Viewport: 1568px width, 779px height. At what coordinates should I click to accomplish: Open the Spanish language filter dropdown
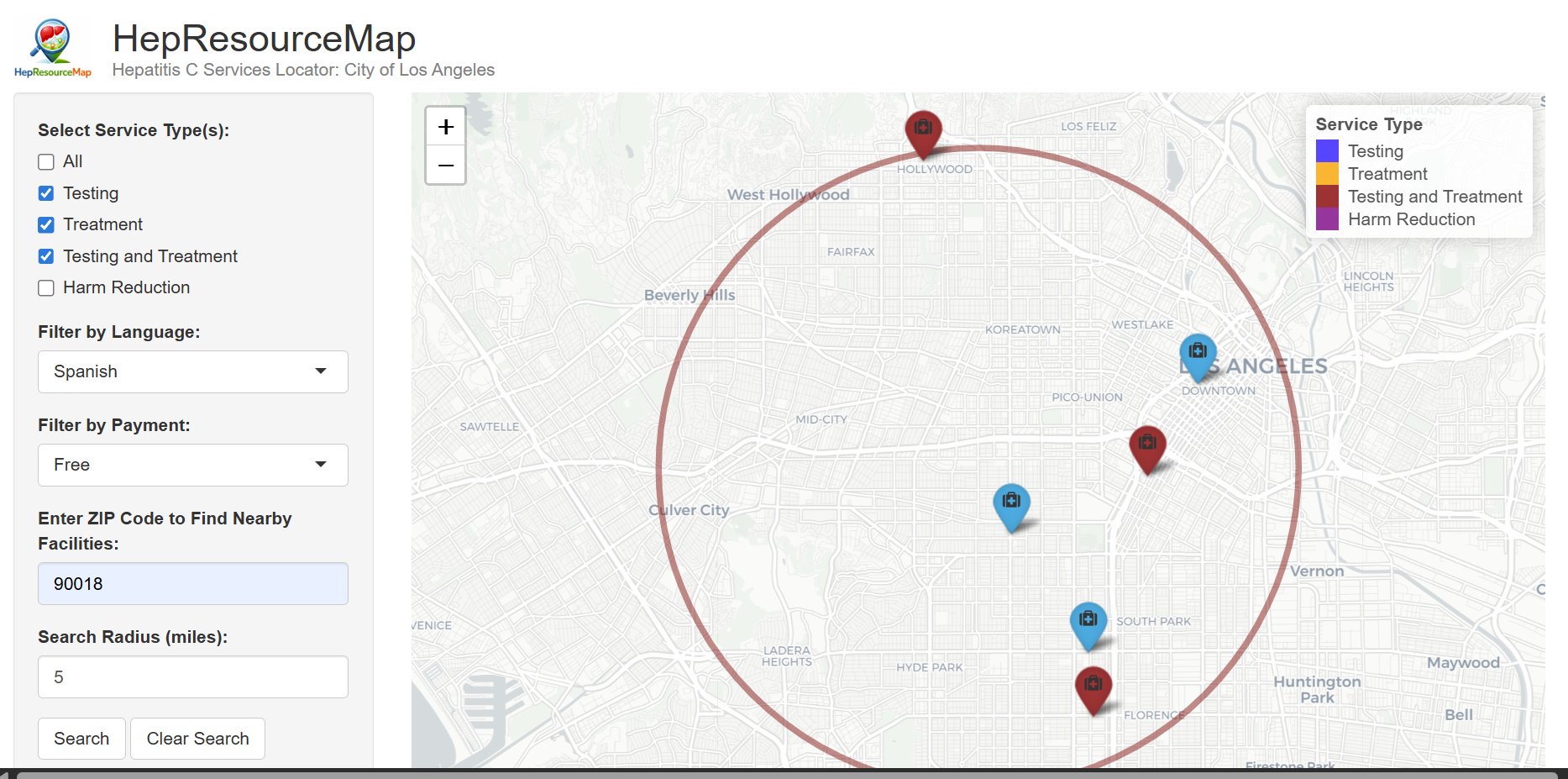192,371
